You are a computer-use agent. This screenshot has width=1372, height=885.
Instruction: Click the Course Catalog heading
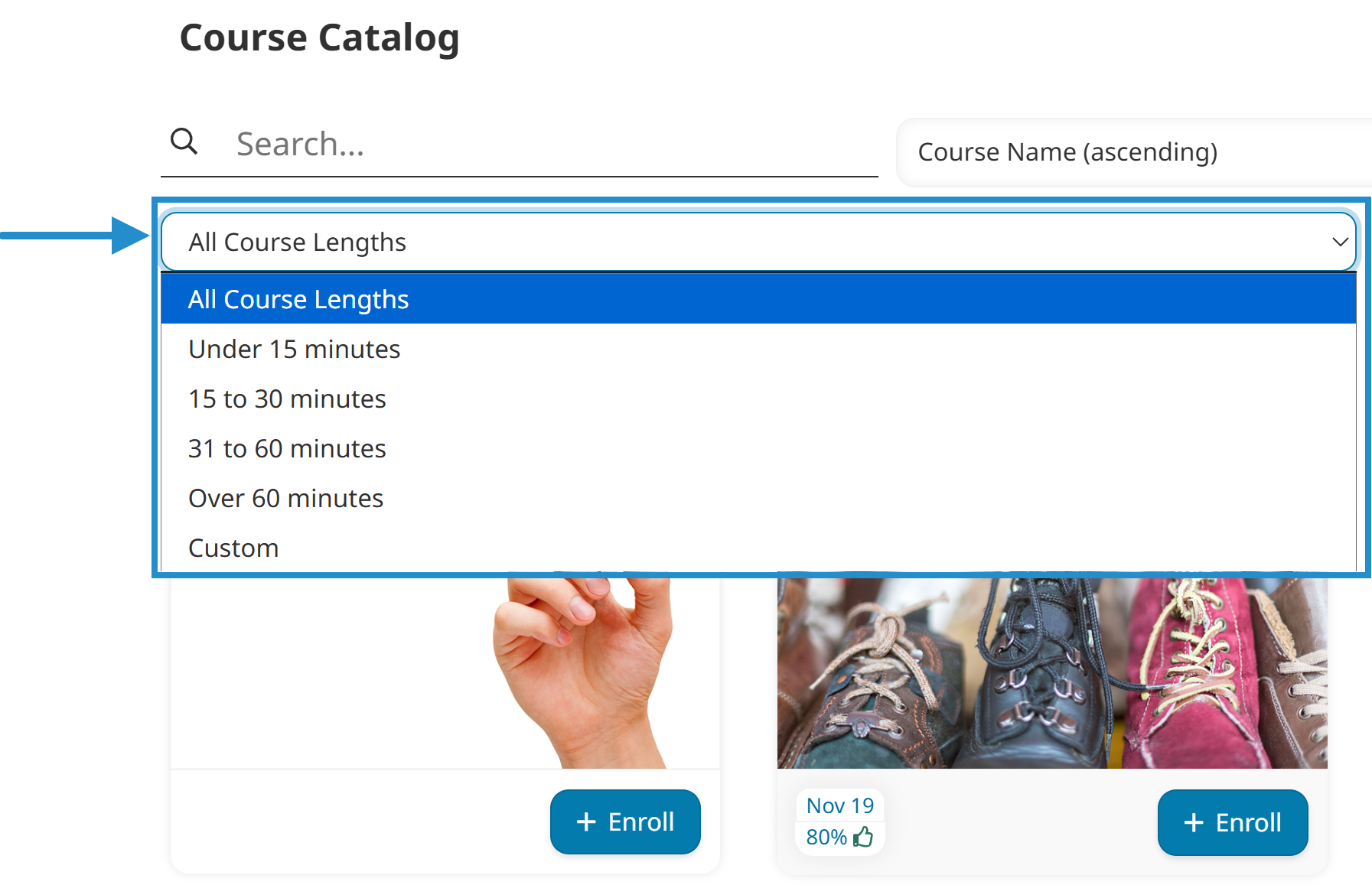click(x=320, y=37)
